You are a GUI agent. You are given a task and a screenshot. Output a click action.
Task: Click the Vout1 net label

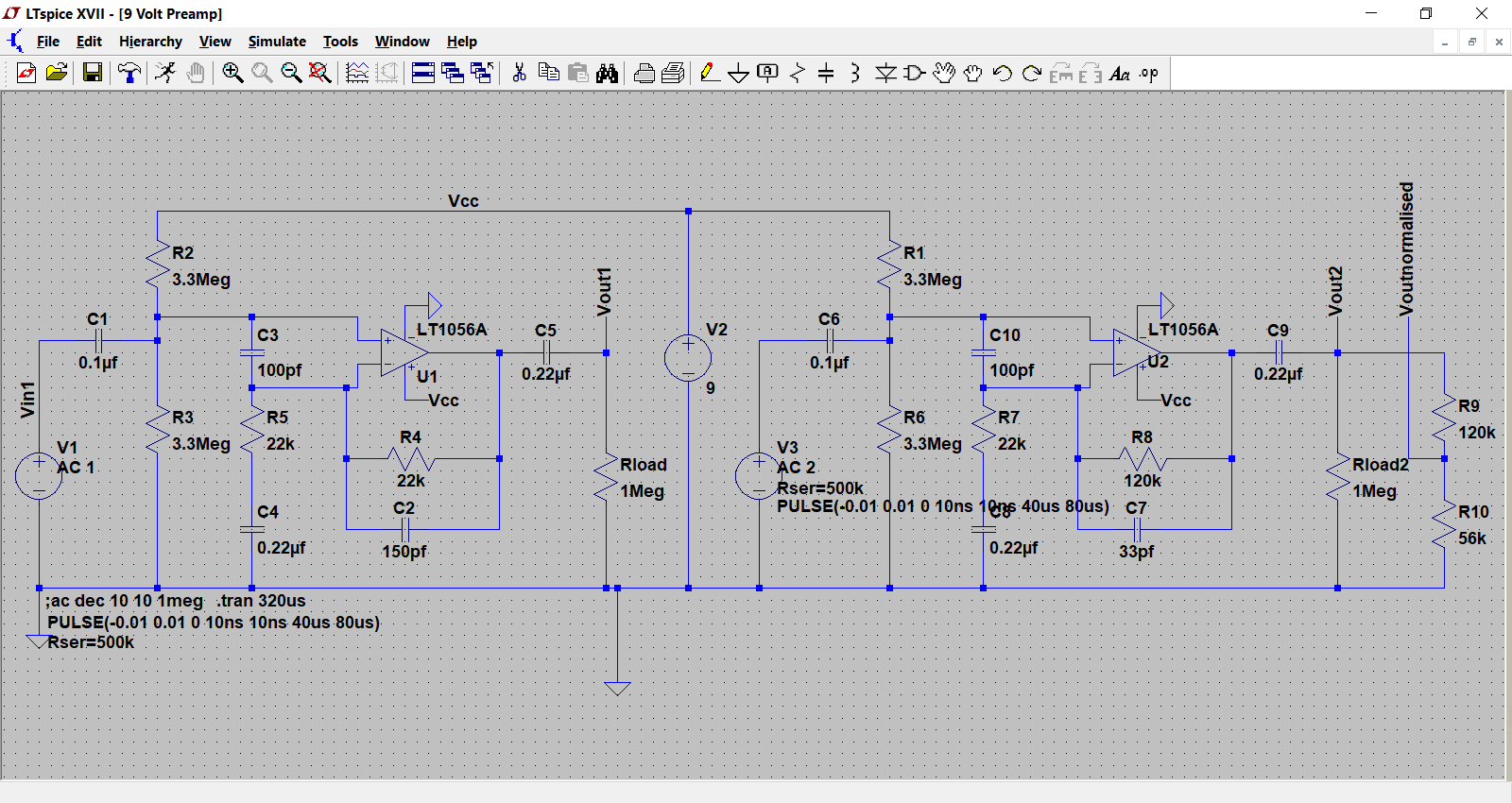tap(605, 291)
